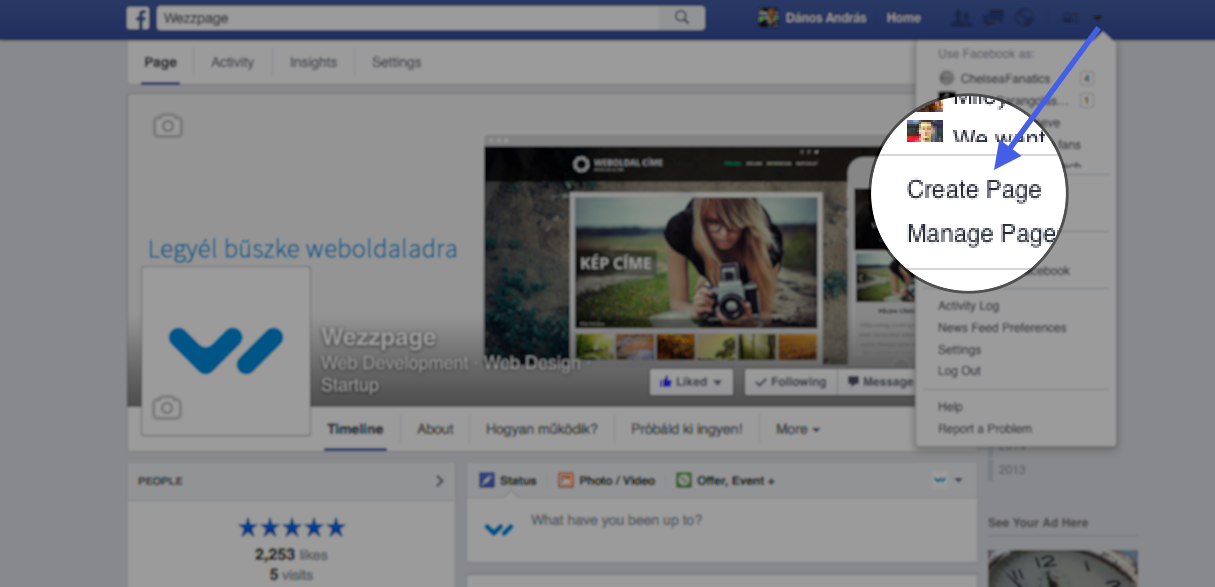Expand the People section chevron
Viewport: 1215px width, 587px height.
pyautogui.click(x=439, y=481)
